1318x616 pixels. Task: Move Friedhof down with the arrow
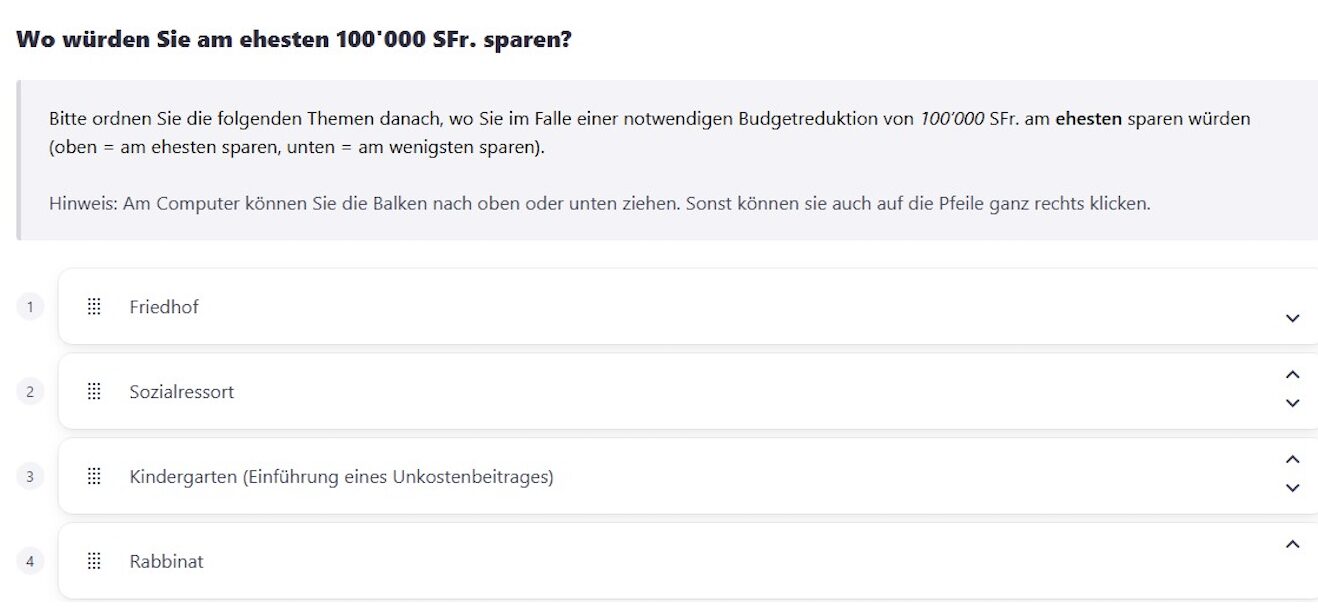point(1292,318)
